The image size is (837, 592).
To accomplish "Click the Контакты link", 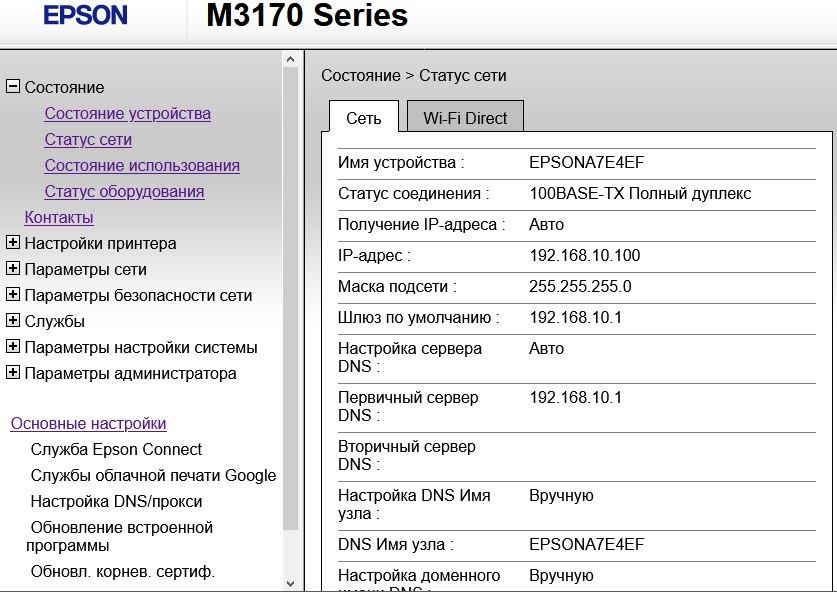I will (x=59, y=217).
